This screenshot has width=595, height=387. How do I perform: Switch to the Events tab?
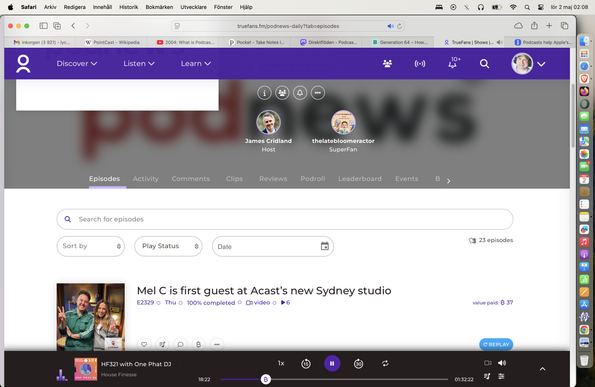pyautogui.click(x=406, y=179)
